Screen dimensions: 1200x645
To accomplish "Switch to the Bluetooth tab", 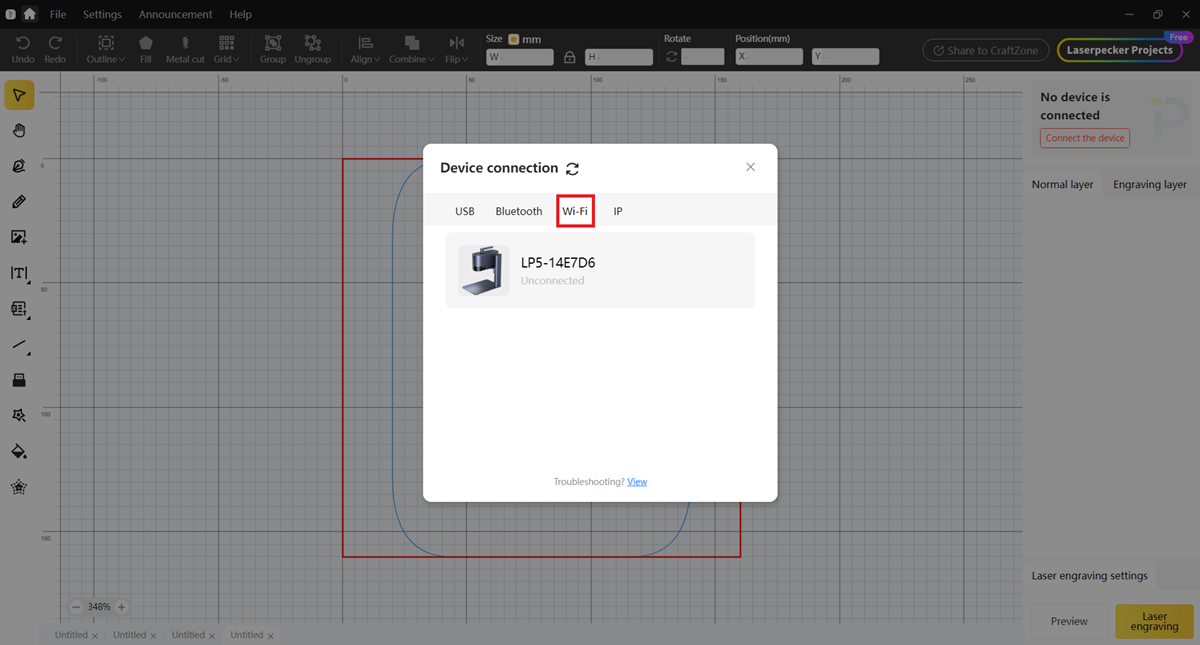I will click(x=519, y=211).
